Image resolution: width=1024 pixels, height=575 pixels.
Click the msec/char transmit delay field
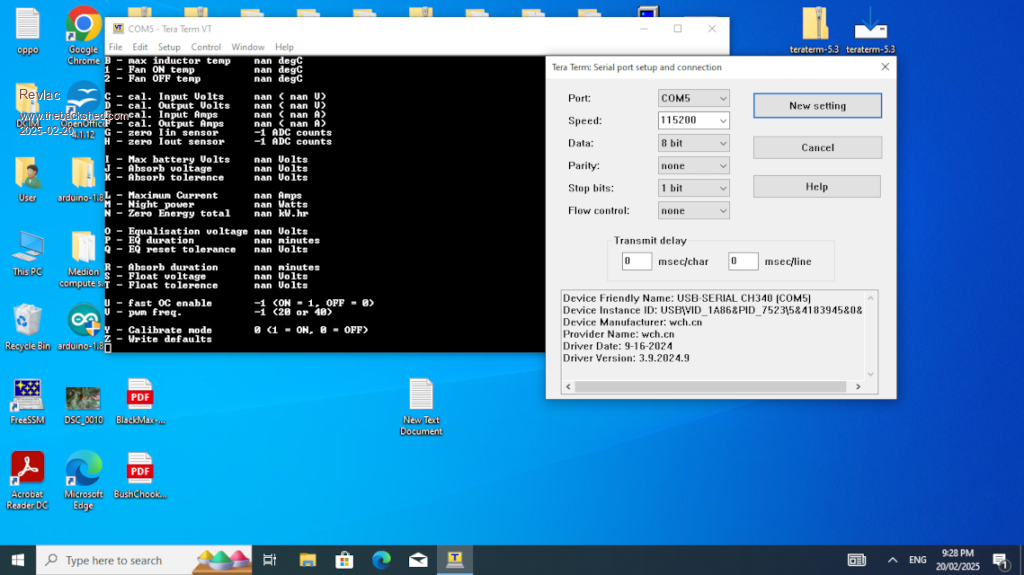(x=637, y=261)
